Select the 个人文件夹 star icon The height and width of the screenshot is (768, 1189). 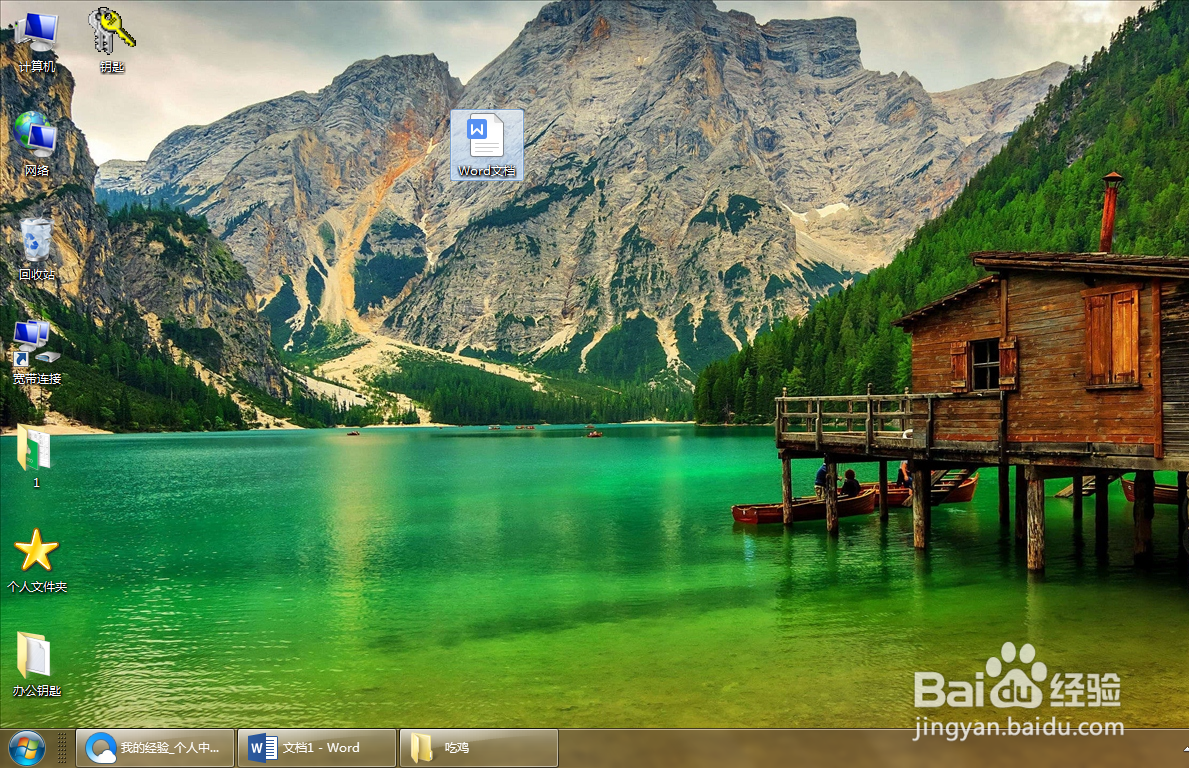(36, 561)
